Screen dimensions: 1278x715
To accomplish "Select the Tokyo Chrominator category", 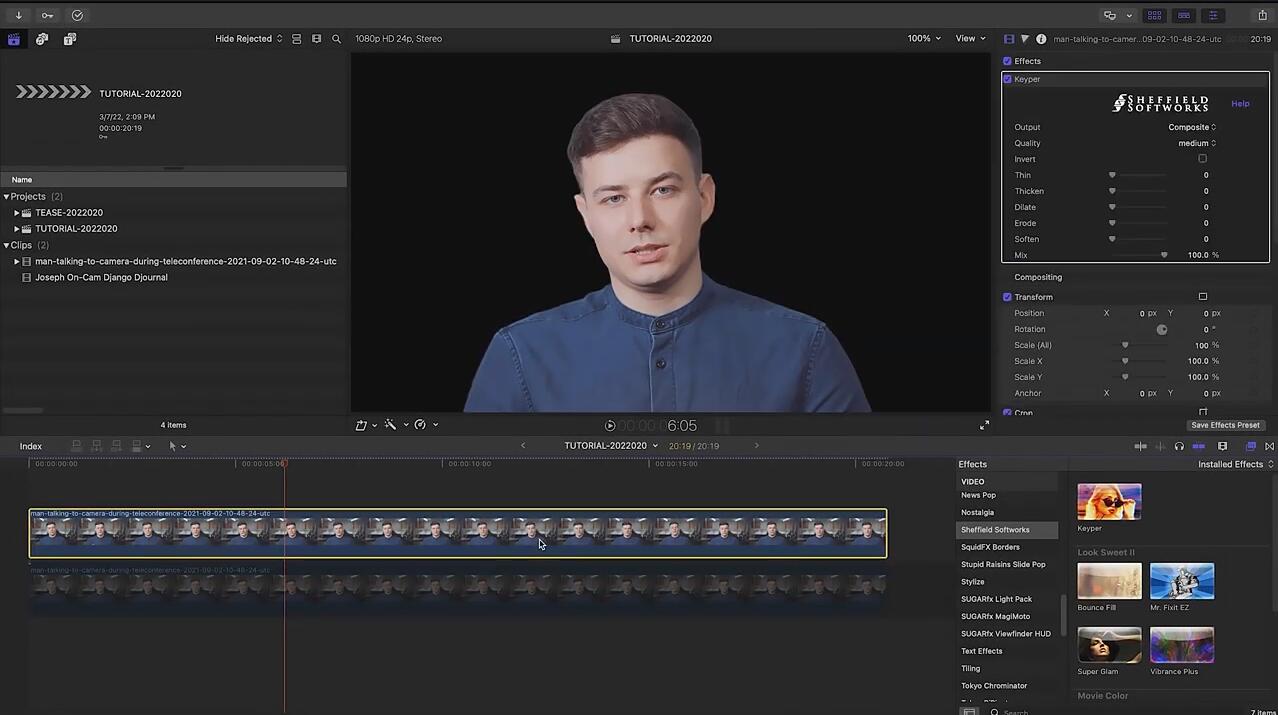I will pos(994,686).
